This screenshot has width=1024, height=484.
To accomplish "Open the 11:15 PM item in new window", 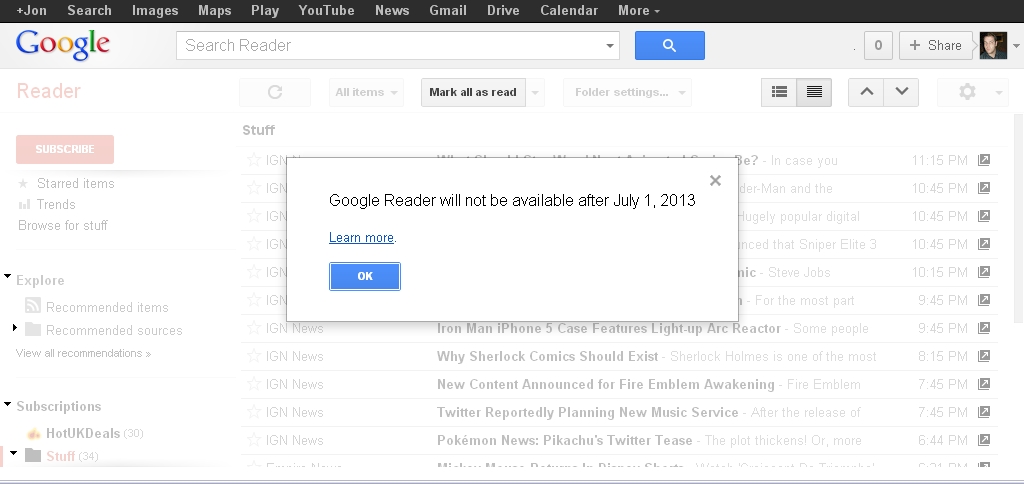I will 984,160.
